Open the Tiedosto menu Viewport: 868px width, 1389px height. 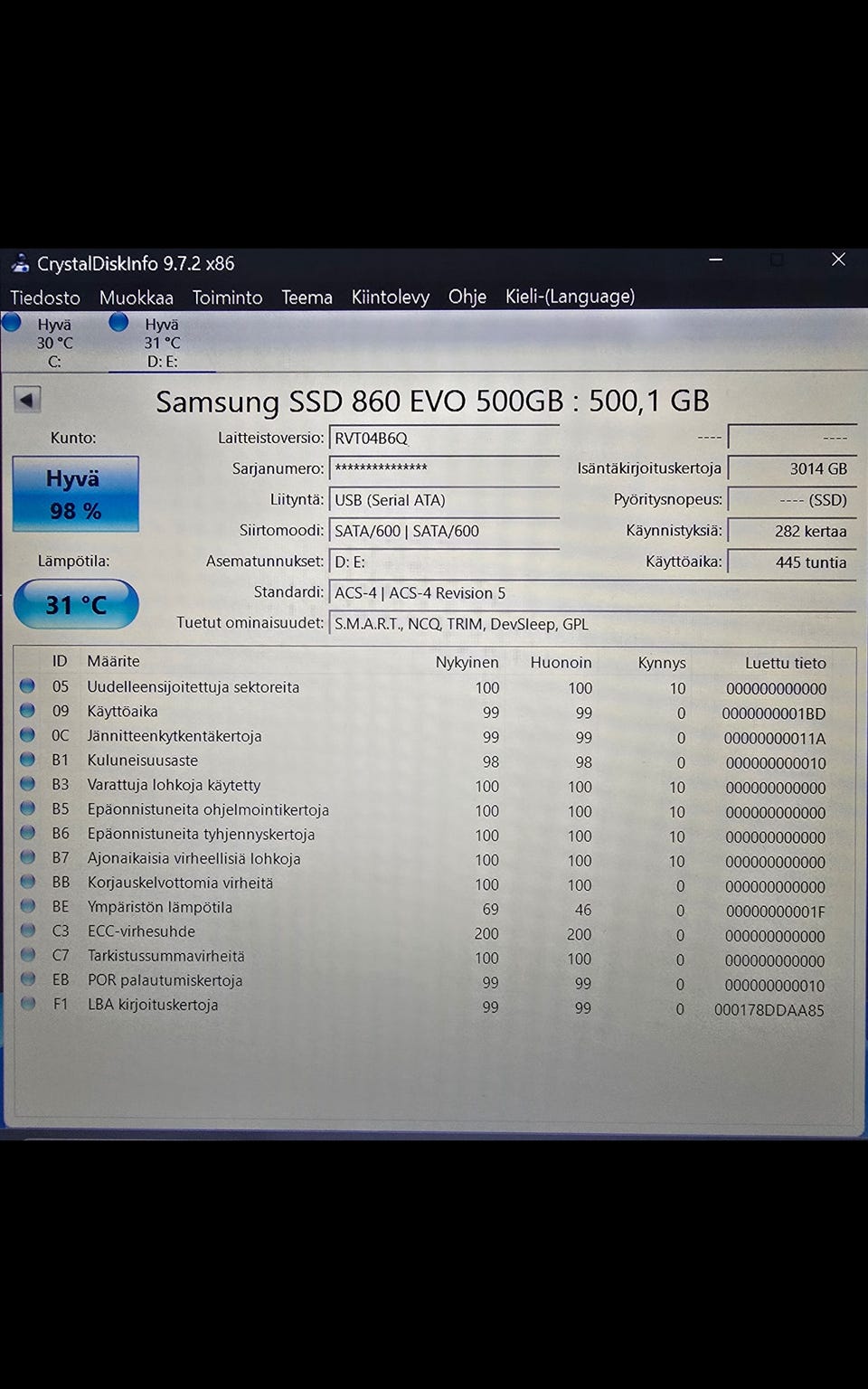(45, 298)
